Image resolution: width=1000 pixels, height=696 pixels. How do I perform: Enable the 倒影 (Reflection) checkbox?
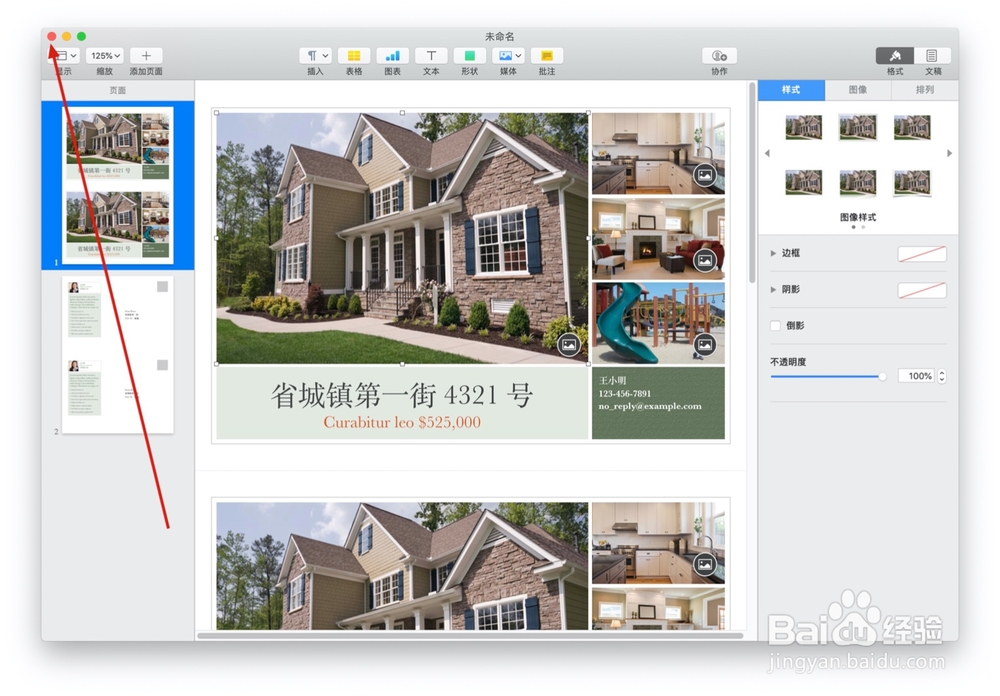[x=776, y=326]
